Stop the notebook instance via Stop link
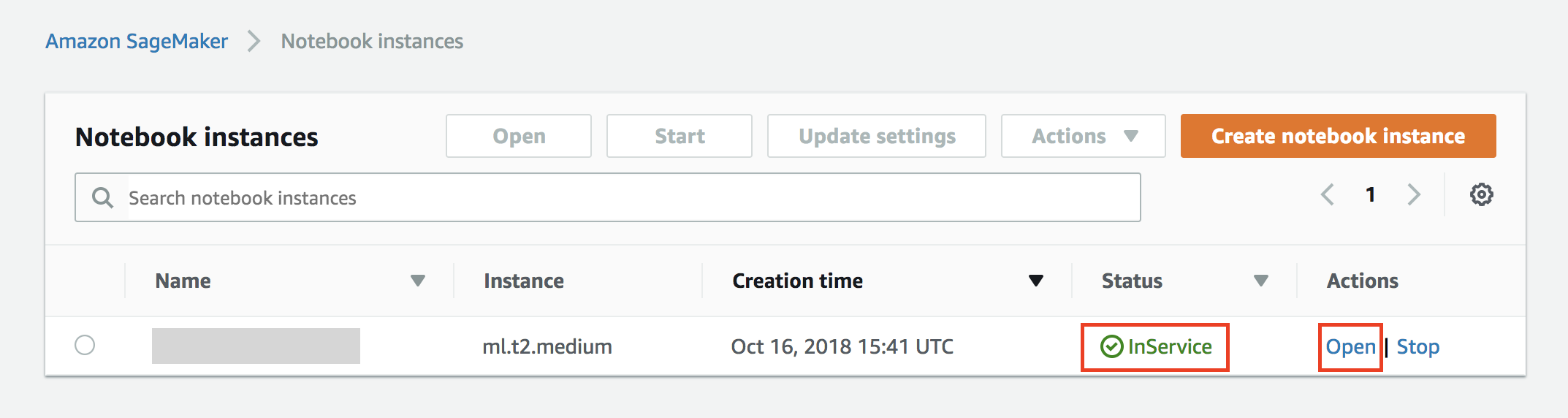This screenshot has height=418, width=1568. click(1417, 347)
